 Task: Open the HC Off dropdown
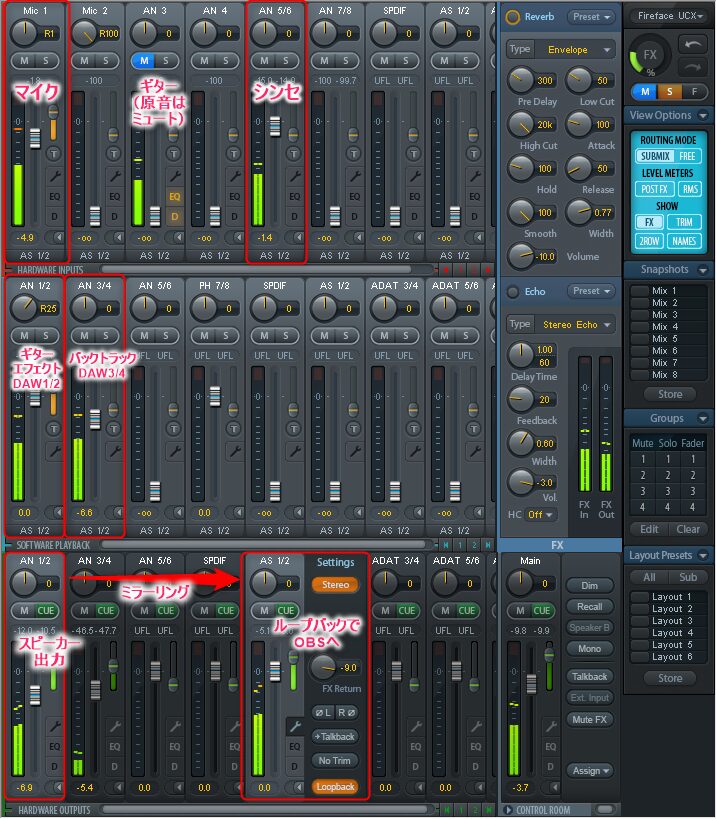[x=540, y=515]
